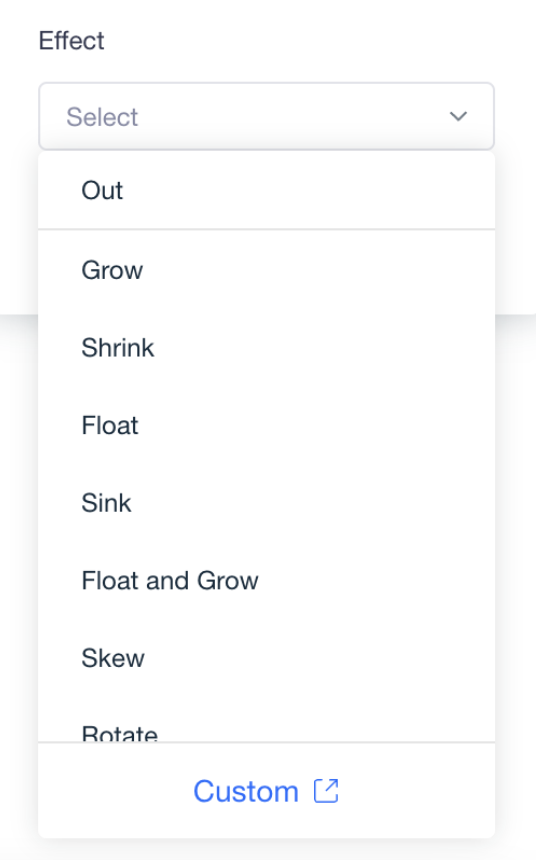This screenshot has height=860, width=536.
Task: Pick the Grow effect
Action: click(267, 270)
